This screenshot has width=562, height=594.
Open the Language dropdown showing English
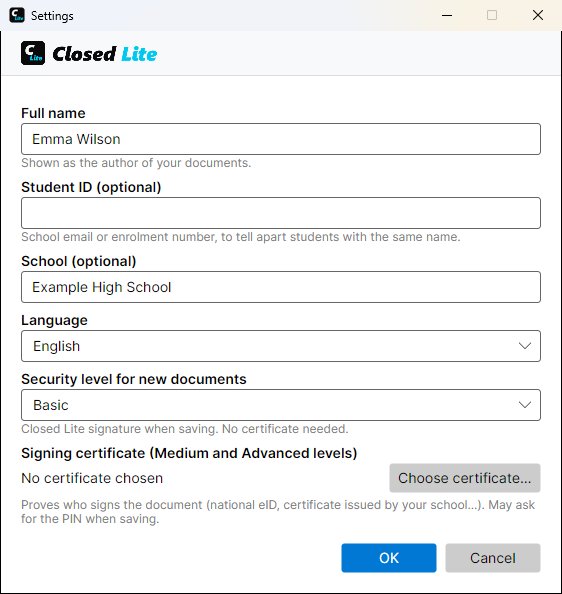281,346
